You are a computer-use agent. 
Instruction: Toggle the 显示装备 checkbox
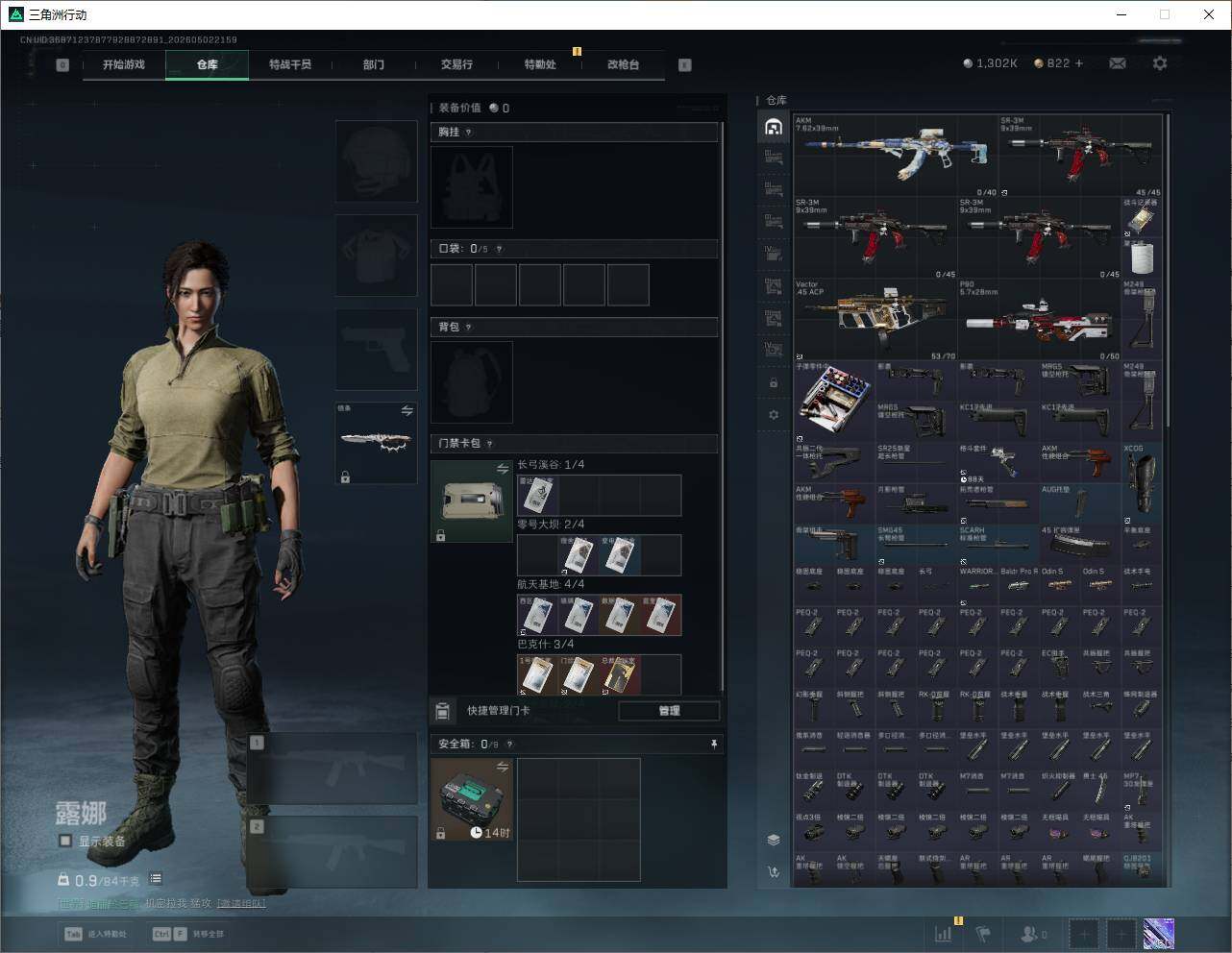[x=65, y=841]
